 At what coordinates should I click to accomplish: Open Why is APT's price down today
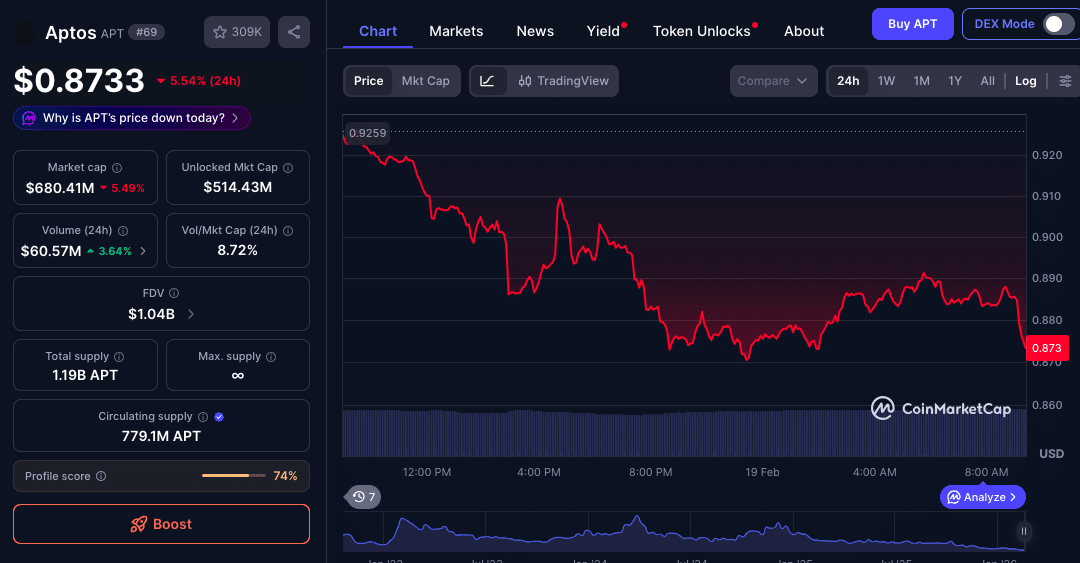click(x=132, y=118)
